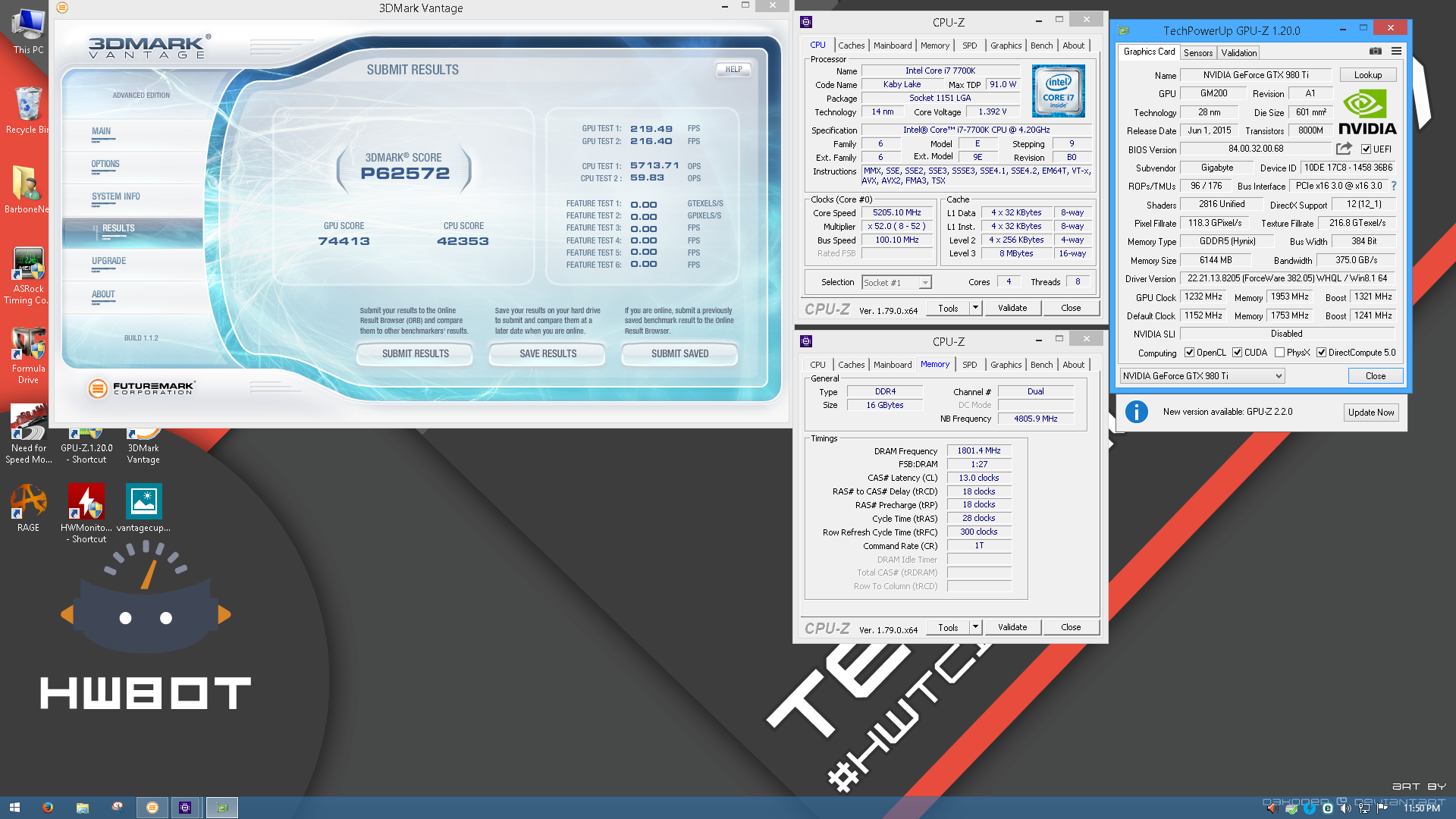Expand the Socket #1 selection dropdown

(924, 283)
